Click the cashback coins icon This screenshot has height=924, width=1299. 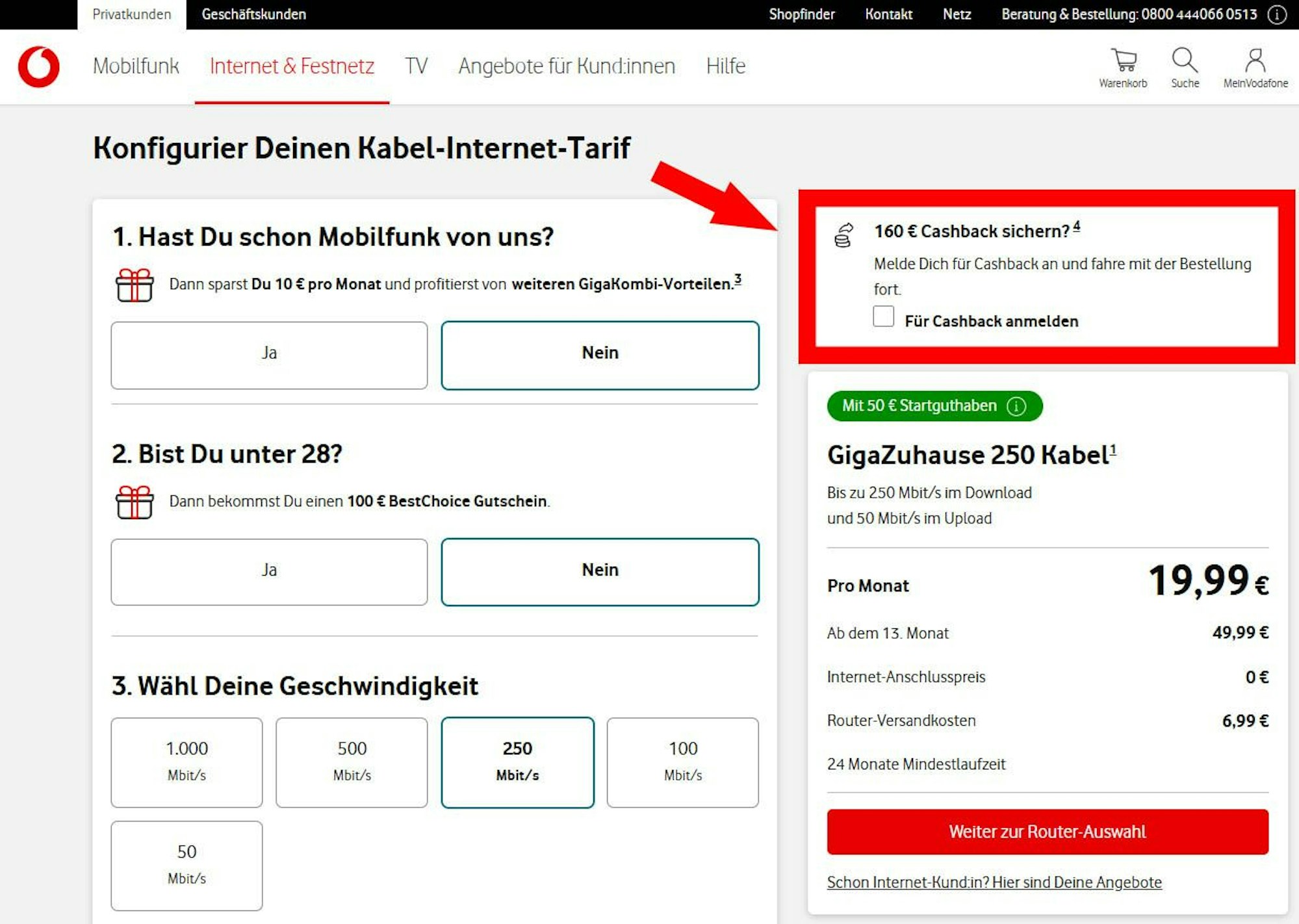[843, 235]
